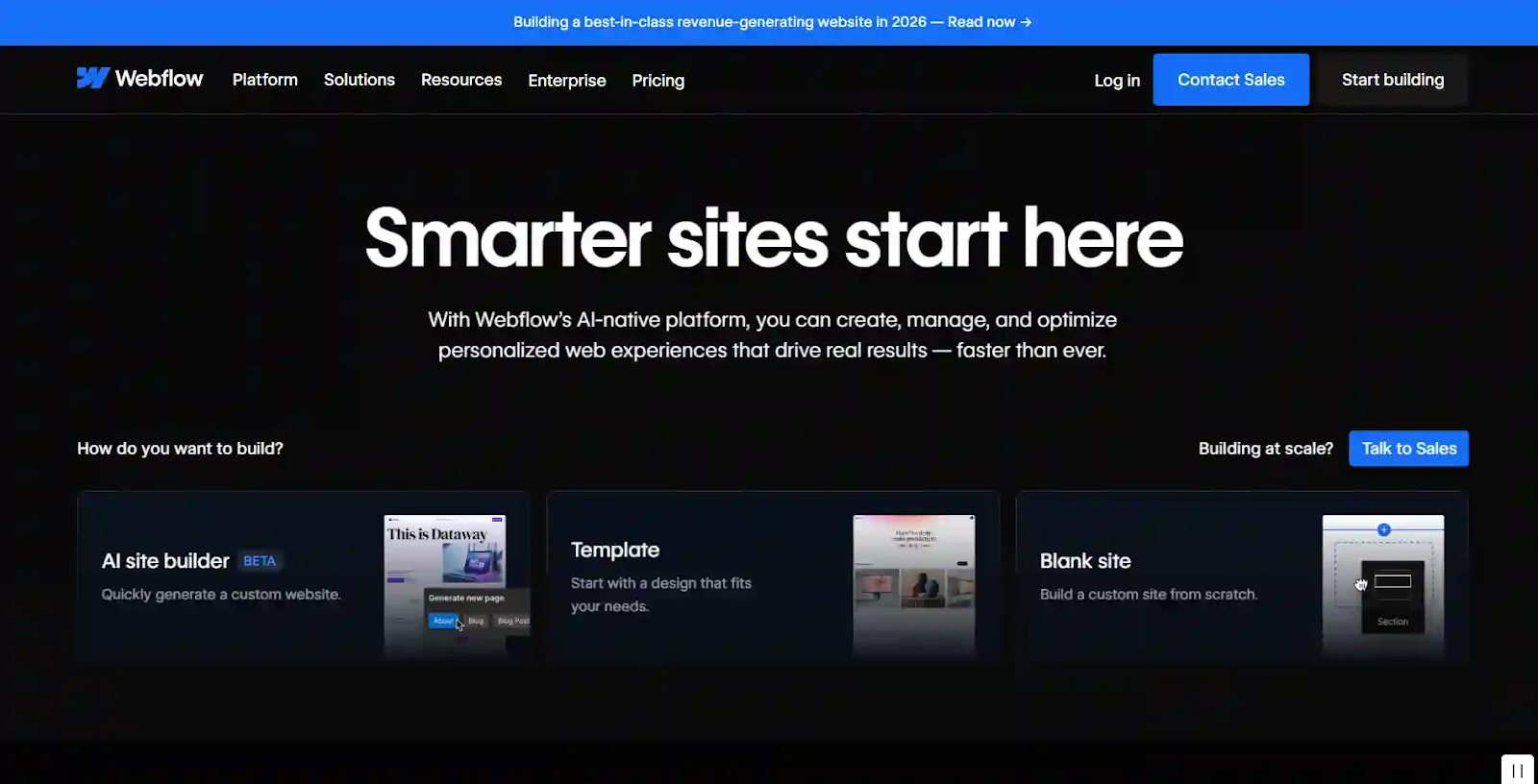Open the Platform menu
Viewport: 1538px width, 784px height.
tap(265, 80)
